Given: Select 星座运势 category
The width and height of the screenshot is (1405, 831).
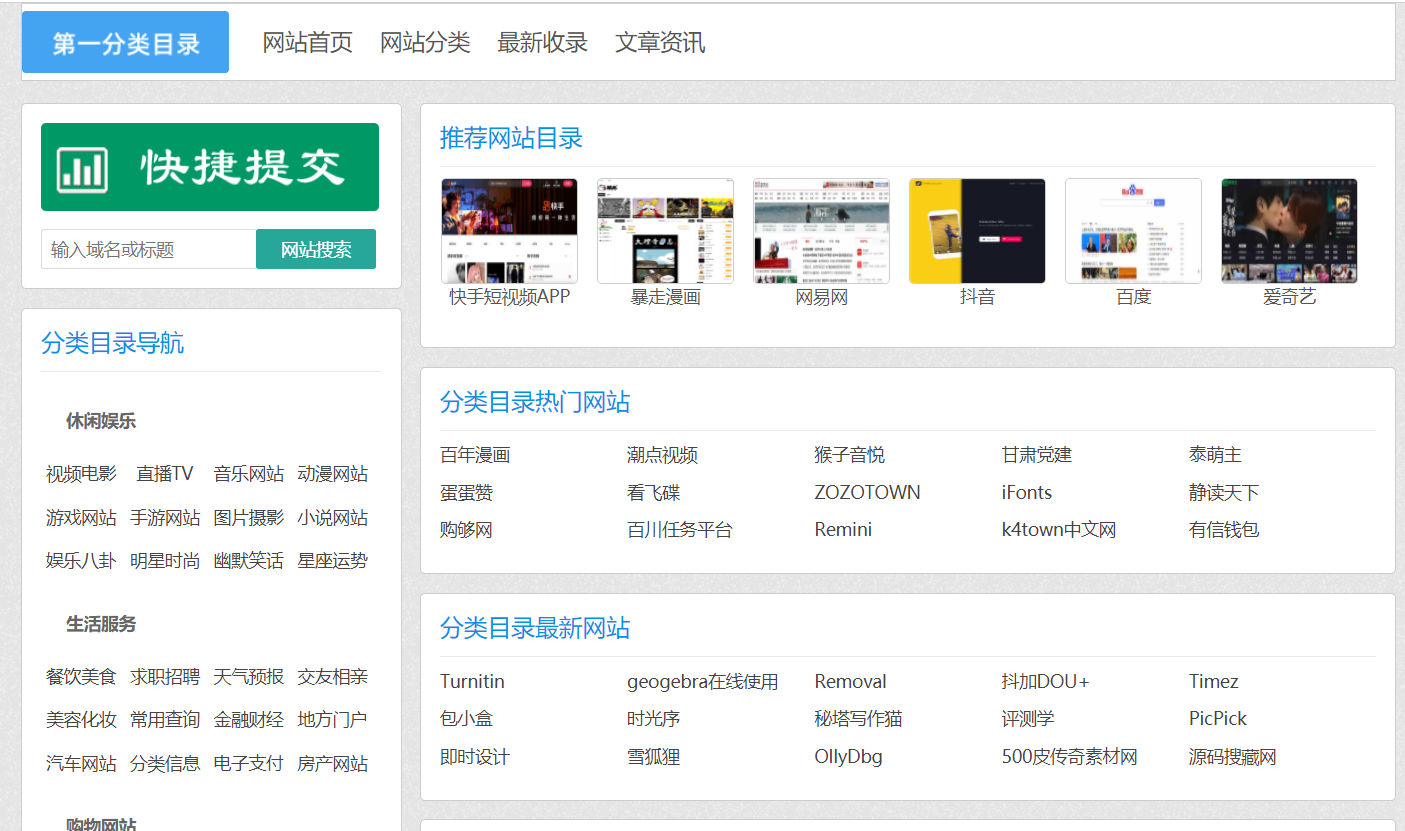Looking at the screenshot, I should (x=332, y=561).
